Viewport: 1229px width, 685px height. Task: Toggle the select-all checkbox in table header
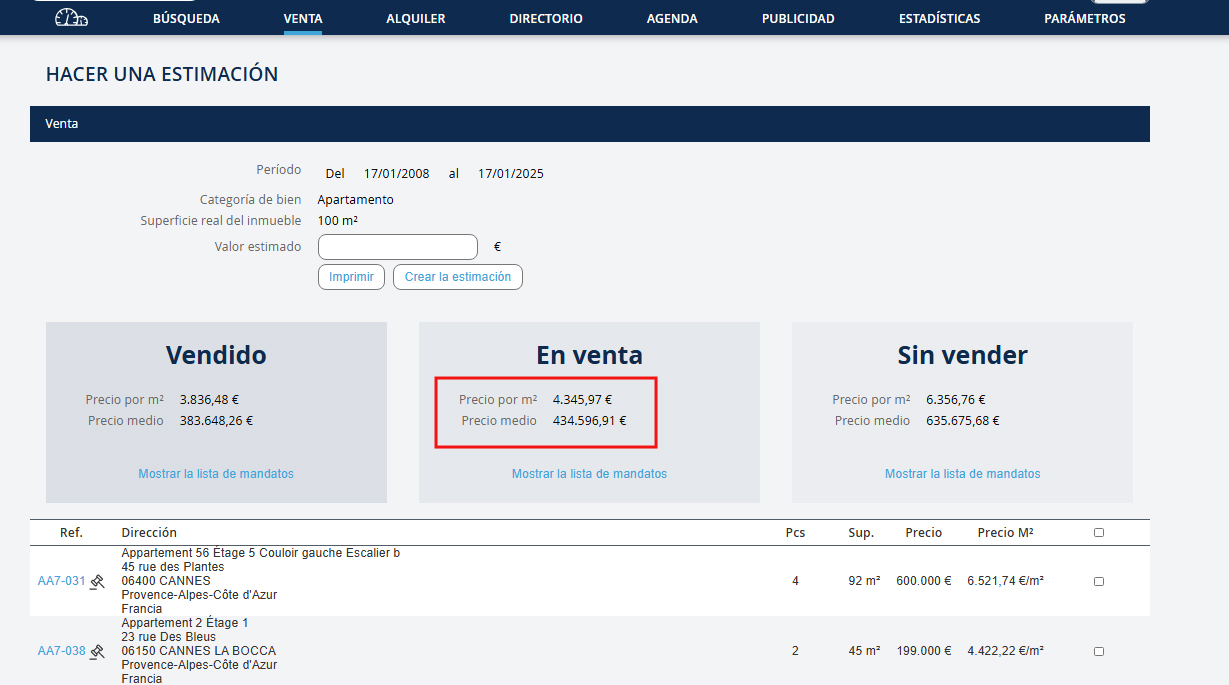click(1099, 533)
